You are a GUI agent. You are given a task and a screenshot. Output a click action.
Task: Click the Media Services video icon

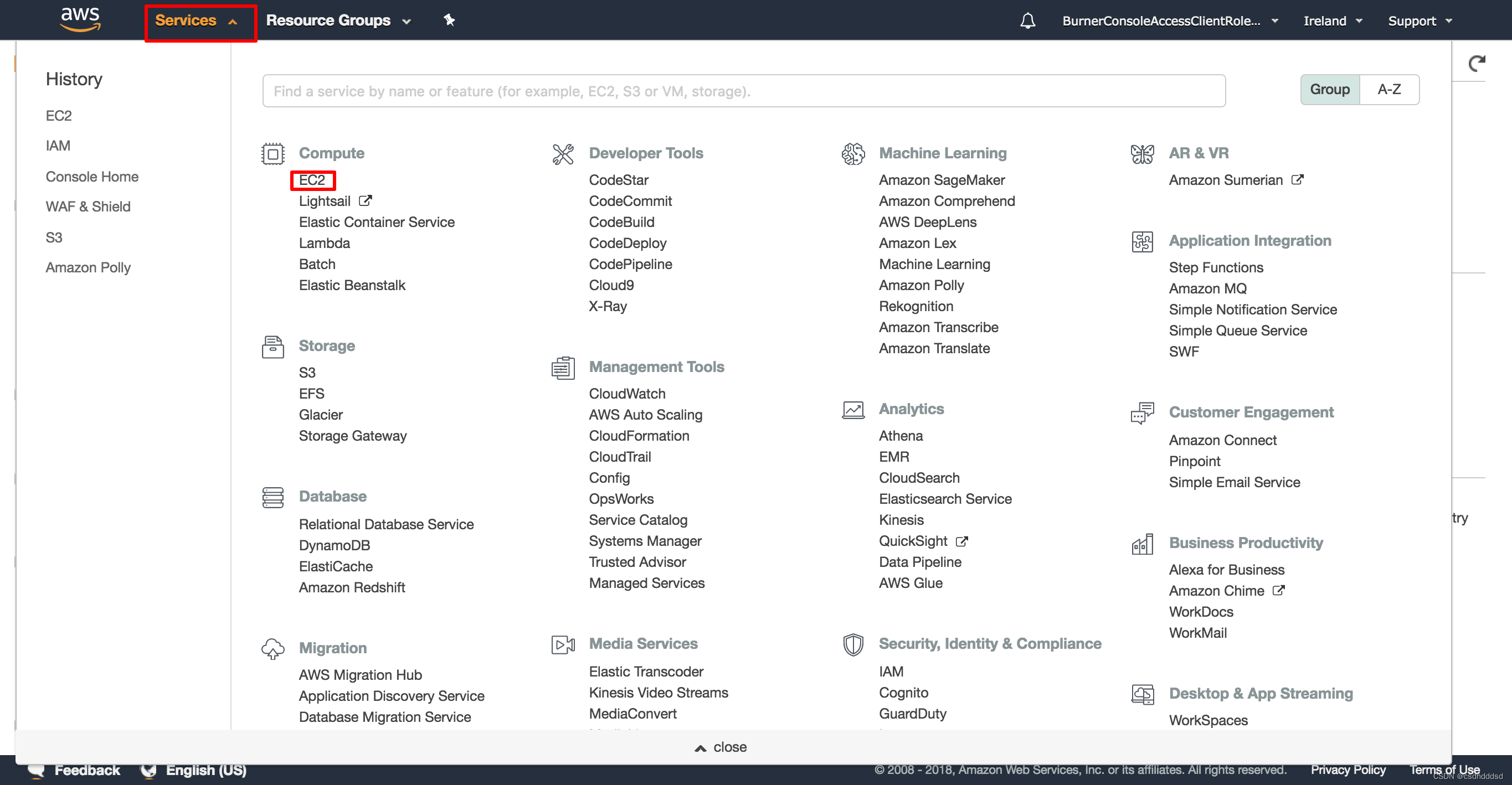563,644
